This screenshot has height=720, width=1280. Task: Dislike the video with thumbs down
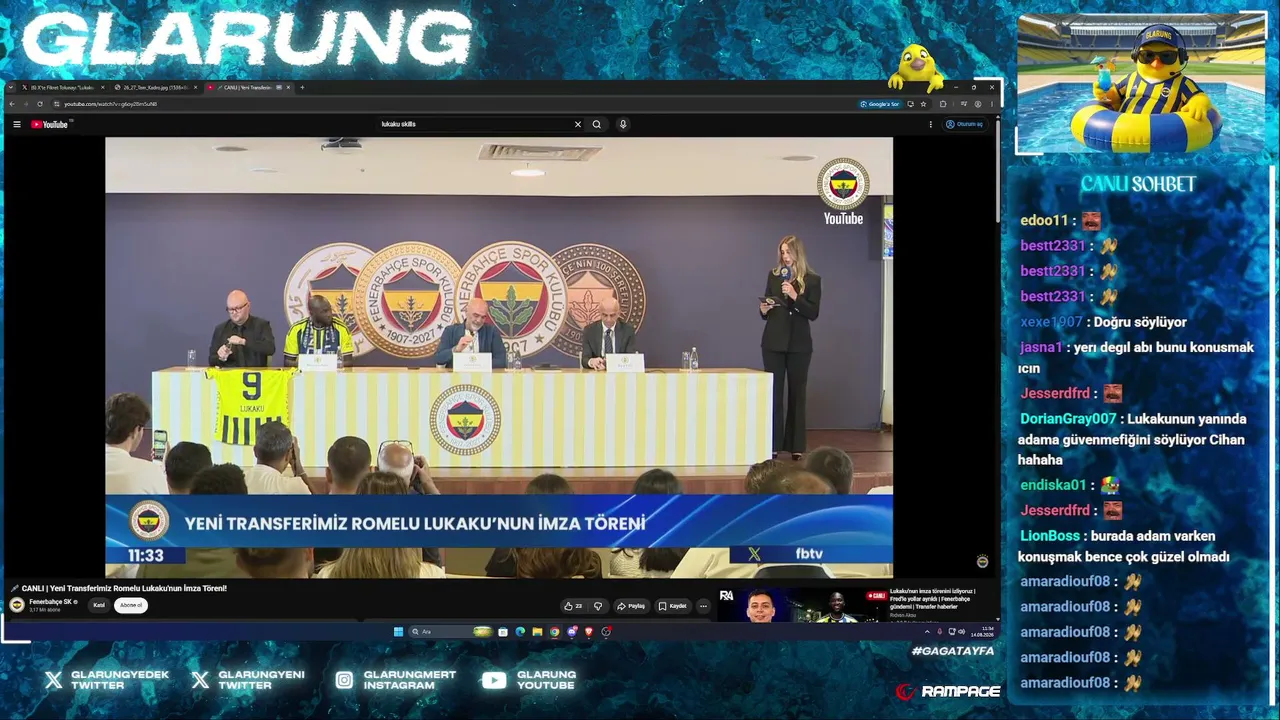pyautogui.click(x=598, y=606)
